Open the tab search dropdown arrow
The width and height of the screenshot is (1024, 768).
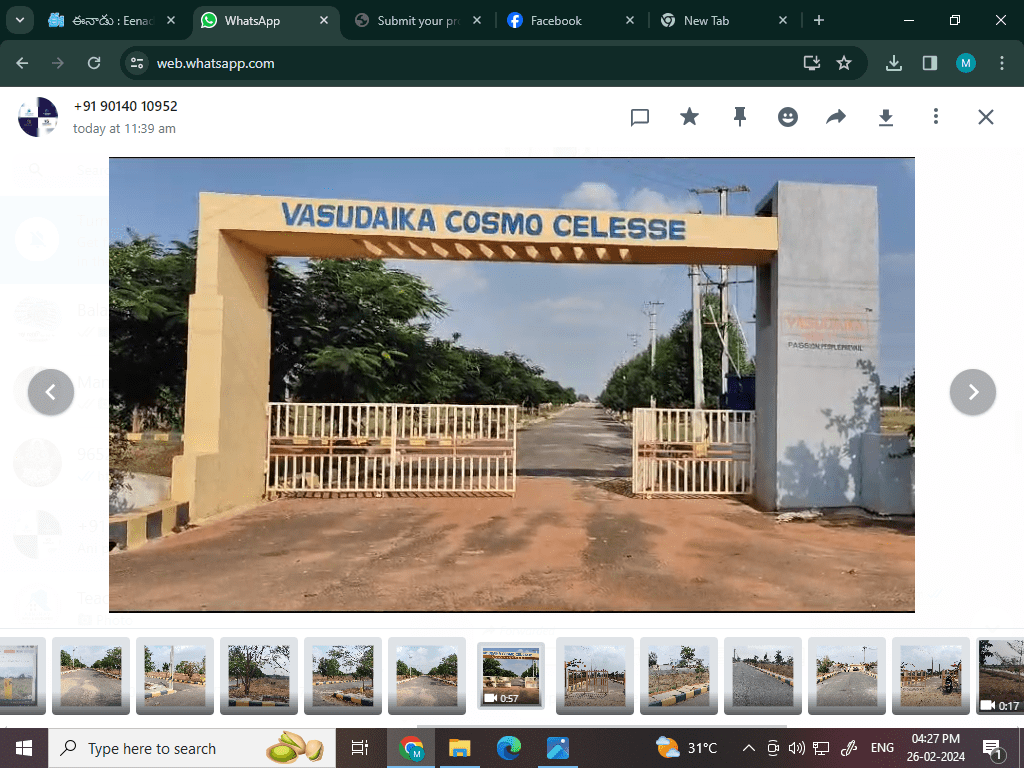click(x=19, y=20)
